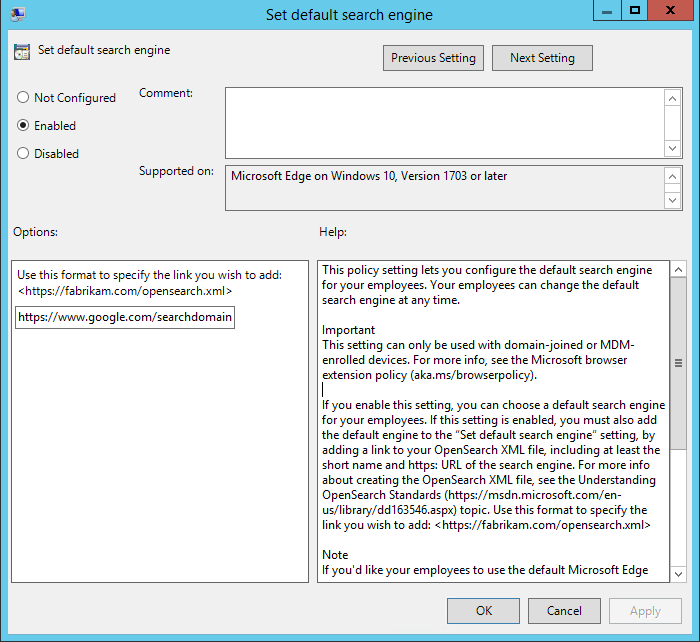The image size is (700, 642).
Task: Click the Help pane scrollbar thumb
Action: pos(679,363)
